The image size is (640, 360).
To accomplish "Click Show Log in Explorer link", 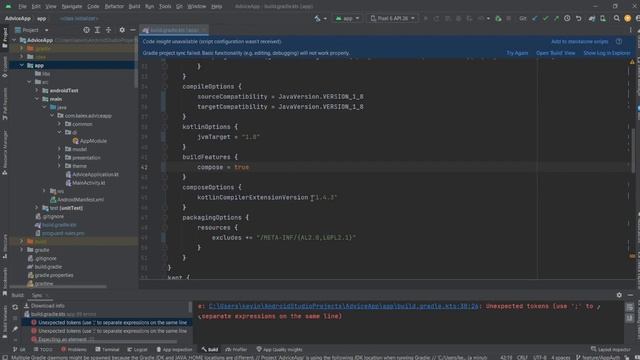I will (607, 53).
